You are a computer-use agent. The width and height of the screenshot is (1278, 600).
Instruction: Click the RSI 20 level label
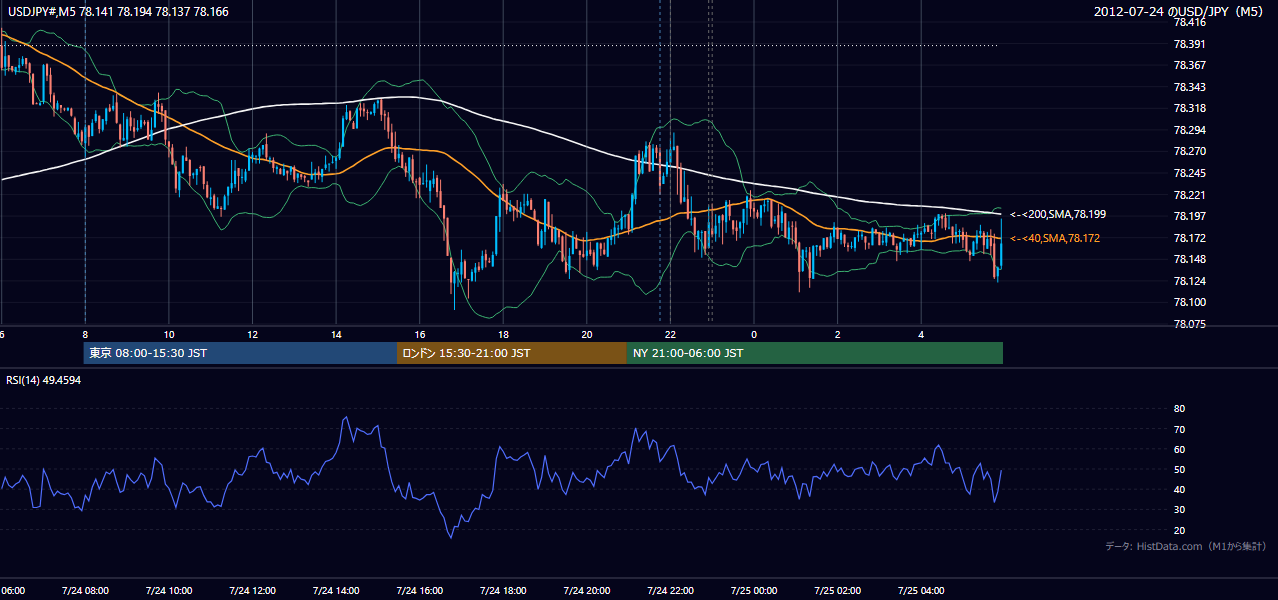coord(1179,530)
